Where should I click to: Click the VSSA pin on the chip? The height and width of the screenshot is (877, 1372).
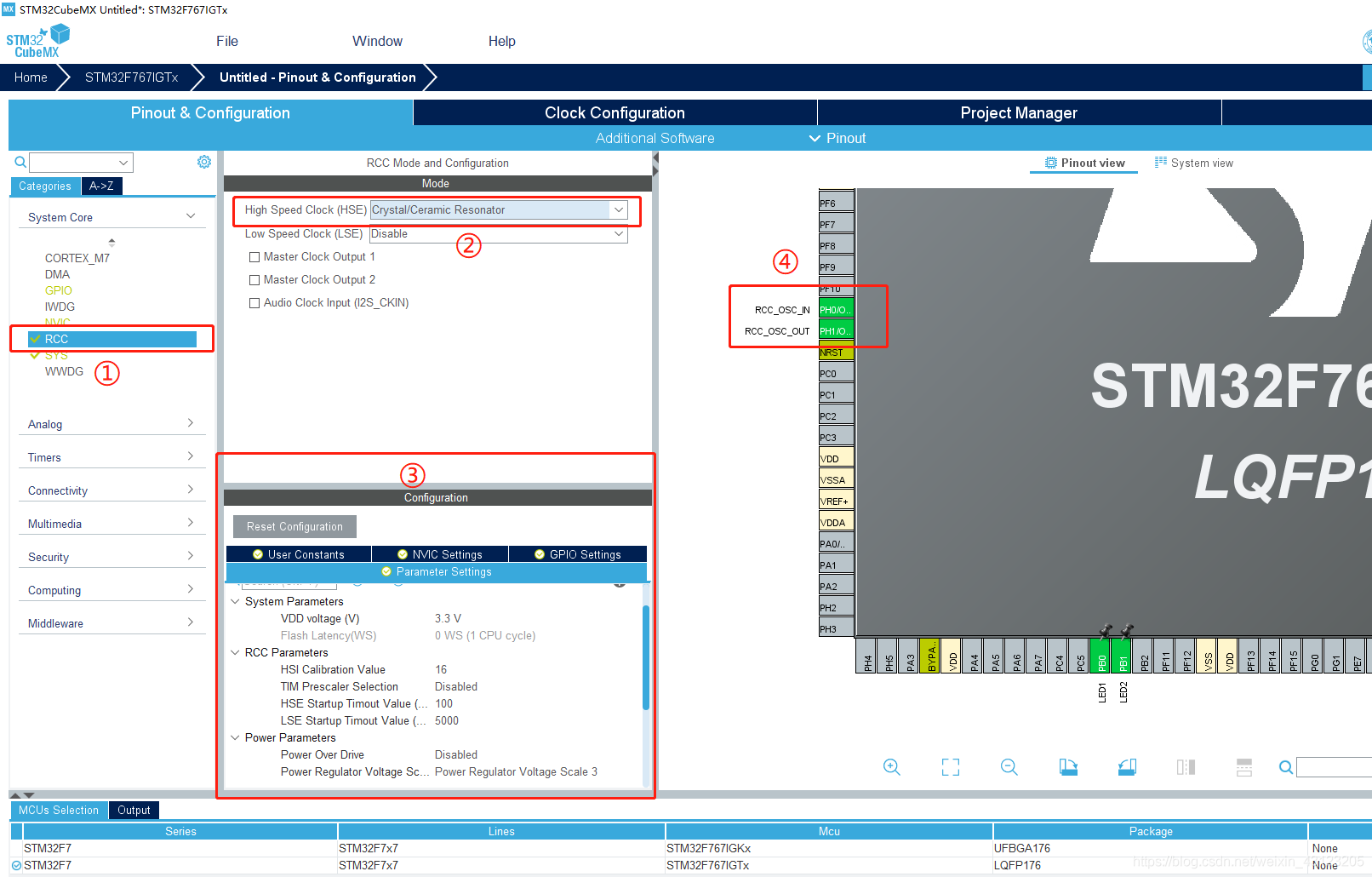point(836,479)
